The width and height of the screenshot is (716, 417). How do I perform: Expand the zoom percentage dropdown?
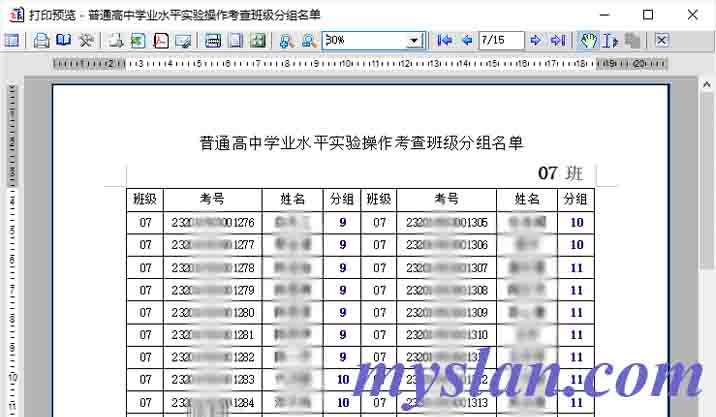(414, 40)
